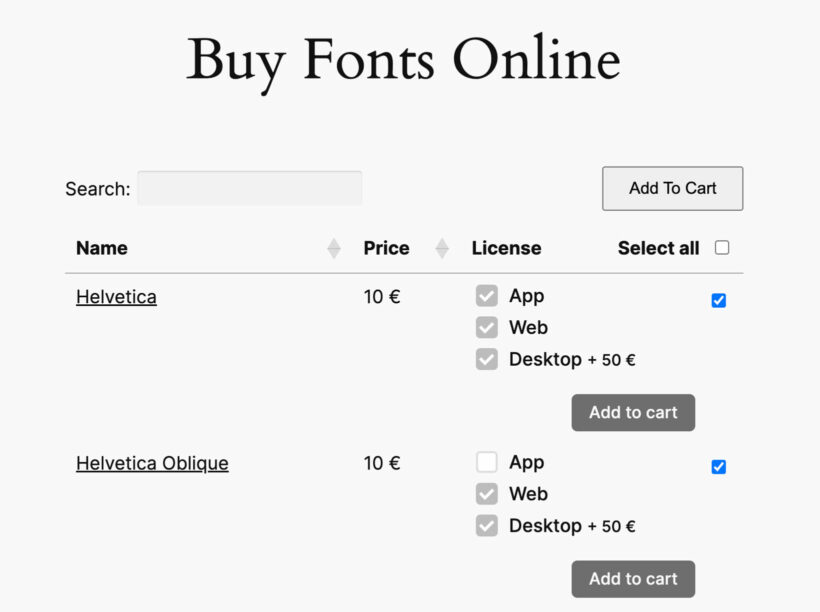Toggle the Web license for Helvetica Oblique
The image size is (820, 612).
tap(486, 494)
